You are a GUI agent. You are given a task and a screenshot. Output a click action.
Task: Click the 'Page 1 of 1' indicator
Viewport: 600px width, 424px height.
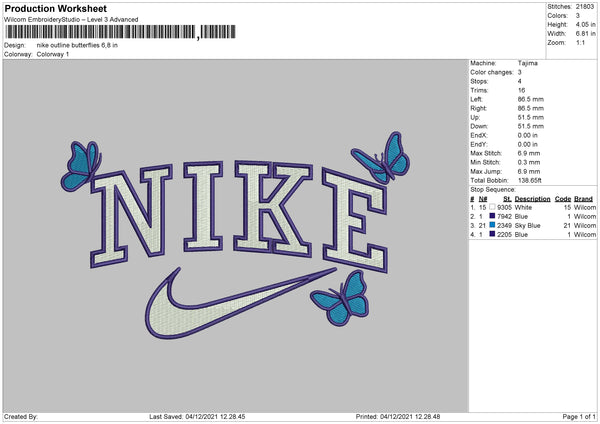(x=579, y=417)
